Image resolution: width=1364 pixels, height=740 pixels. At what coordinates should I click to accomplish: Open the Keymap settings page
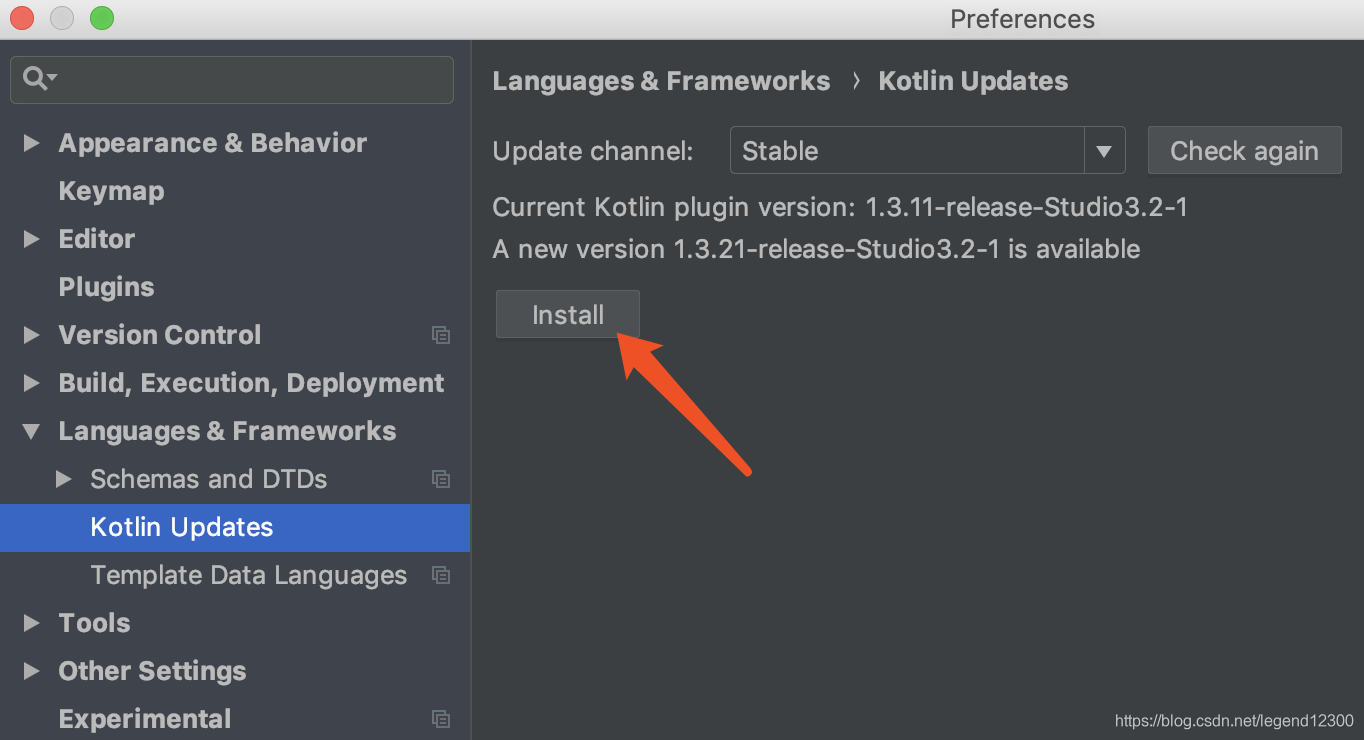(x=111, y=191)
